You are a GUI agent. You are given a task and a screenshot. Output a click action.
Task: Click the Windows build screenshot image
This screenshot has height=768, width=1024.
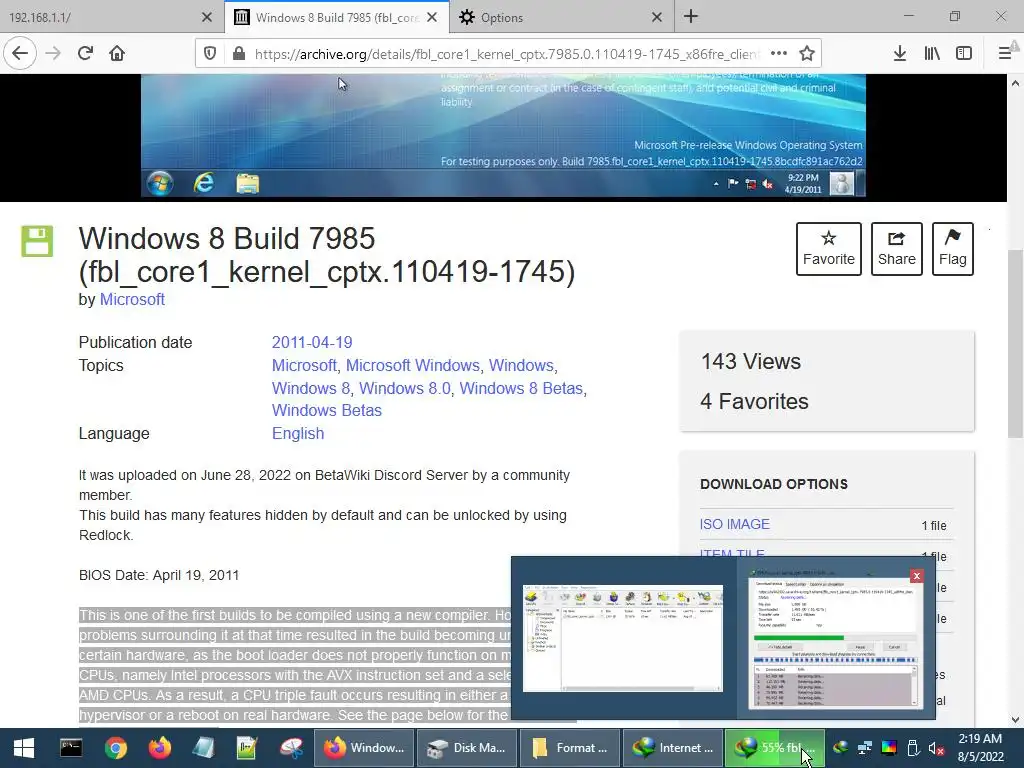[x=503, y=135]
